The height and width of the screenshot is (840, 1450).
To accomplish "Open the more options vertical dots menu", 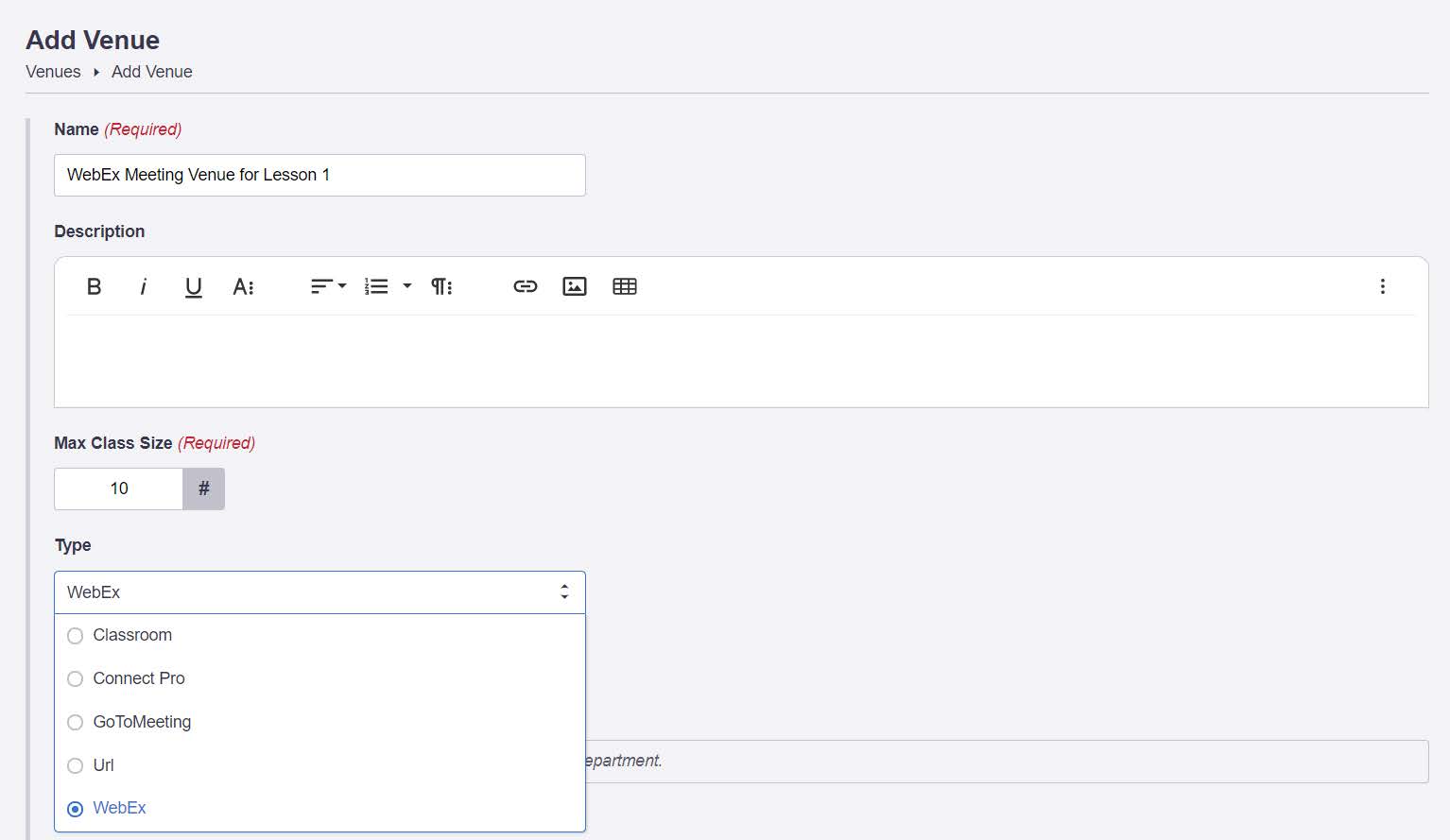I will click(x=1382, y=286).
